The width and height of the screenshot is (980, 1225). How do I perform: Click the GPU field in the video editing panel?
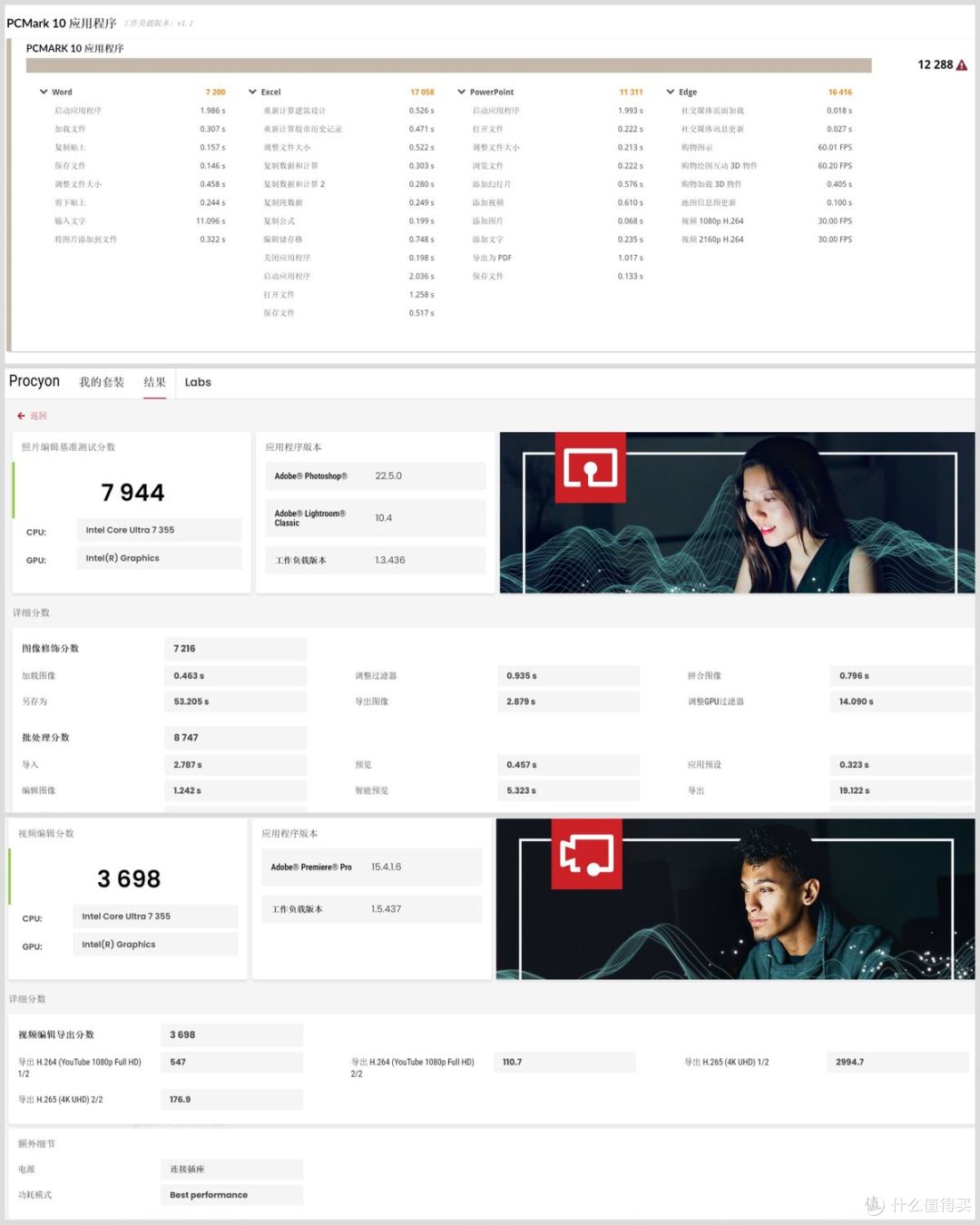155,945
